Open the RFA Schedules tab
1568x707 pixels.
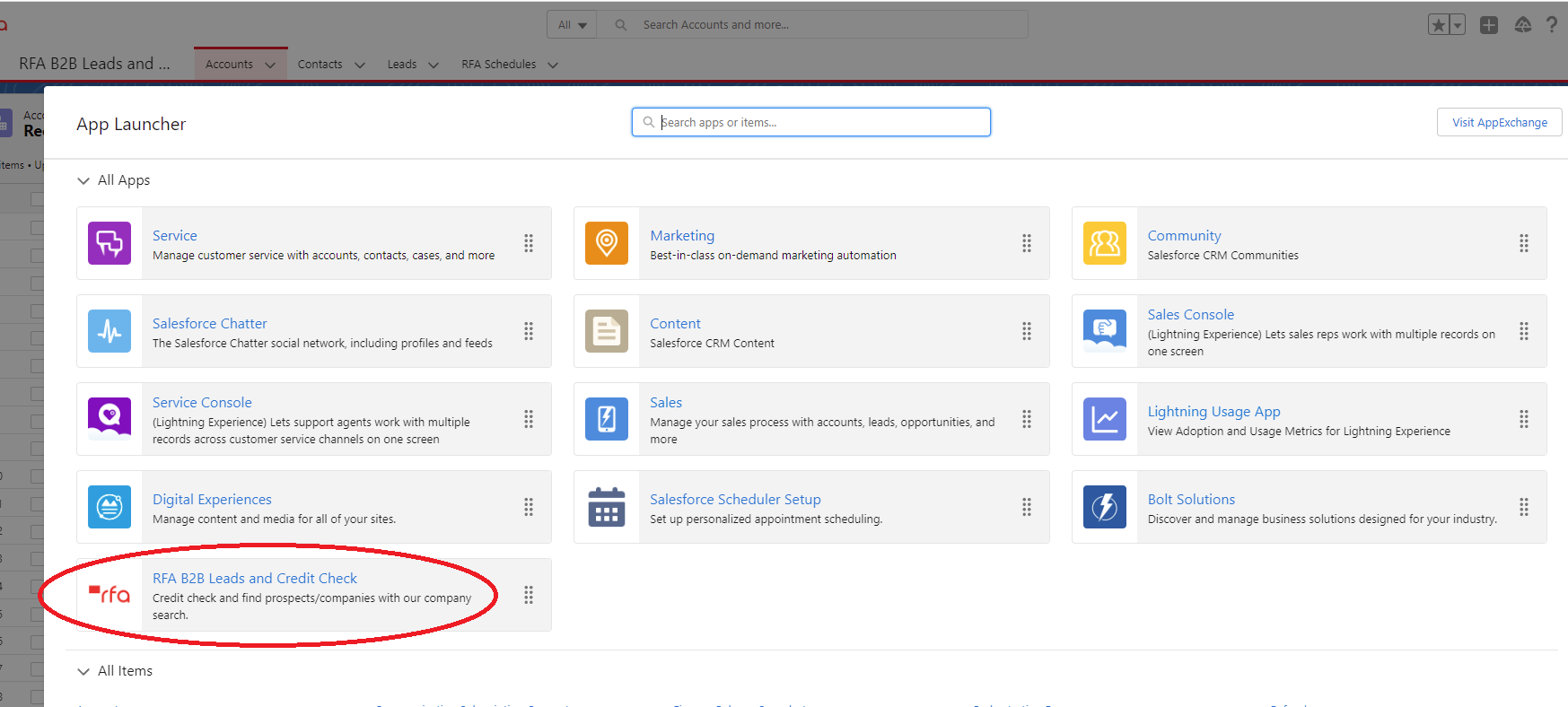[499, 65]
